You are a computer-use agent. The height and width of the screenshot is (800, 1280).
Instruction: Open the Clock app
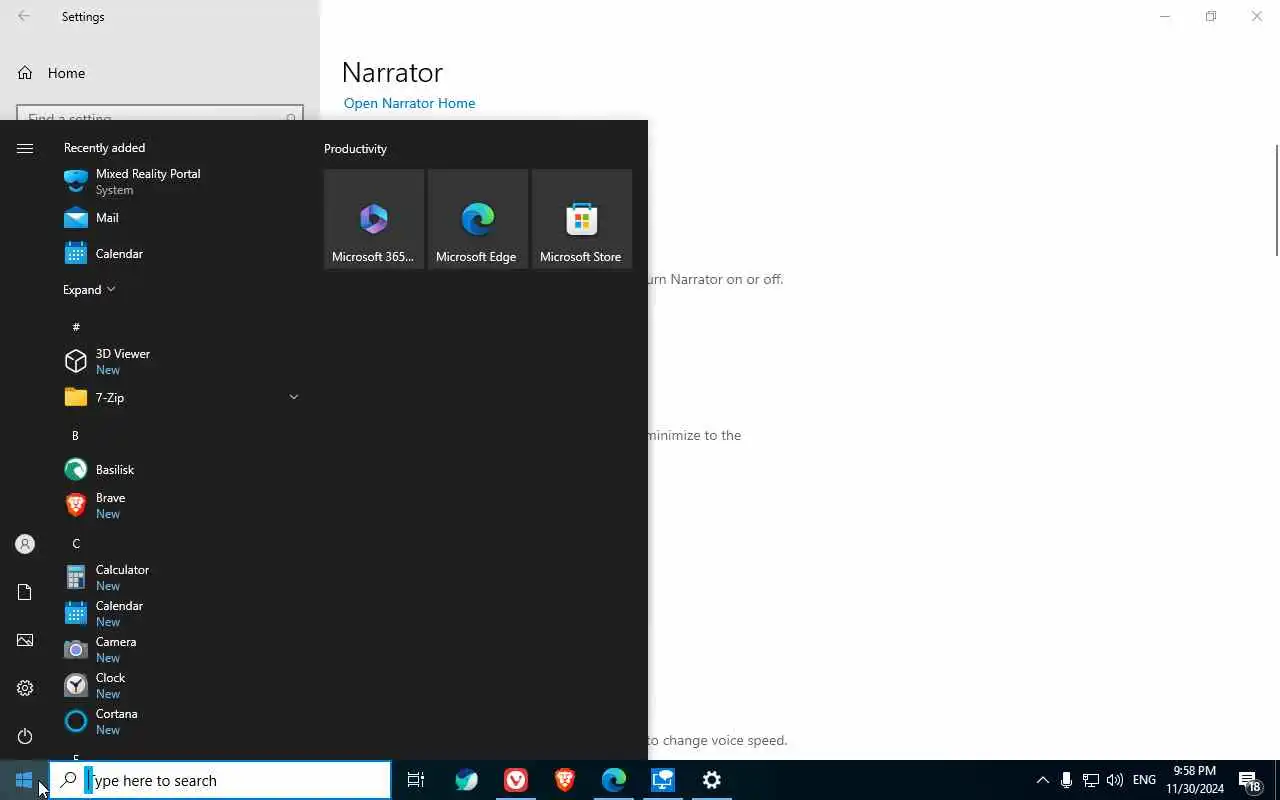[x=180, y=685]
